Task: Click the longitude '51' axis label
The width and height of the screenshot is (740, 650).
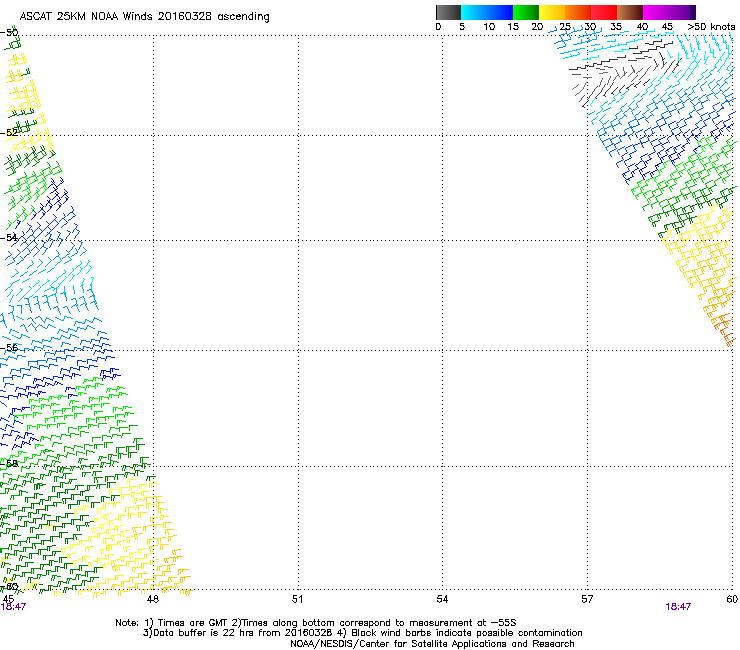Action: [x=297, y=599]
